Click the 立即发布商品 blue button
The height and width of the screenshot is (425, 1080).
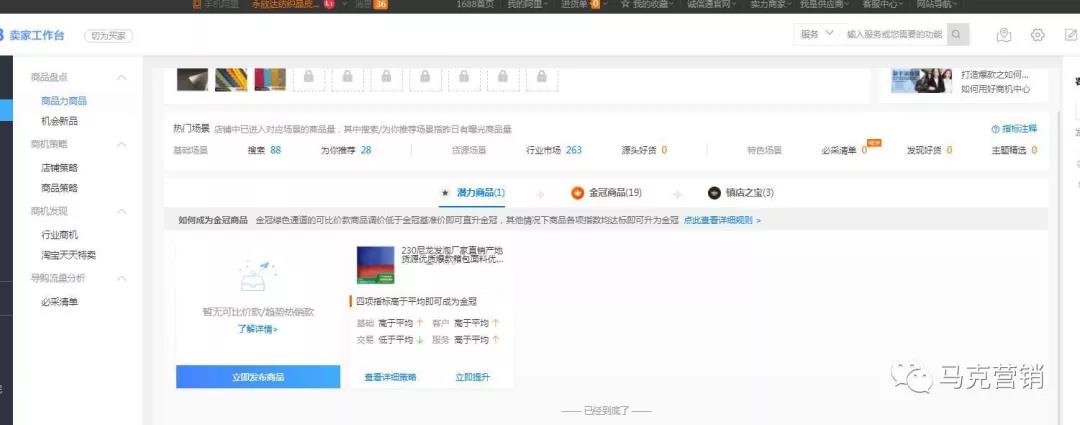258,377
